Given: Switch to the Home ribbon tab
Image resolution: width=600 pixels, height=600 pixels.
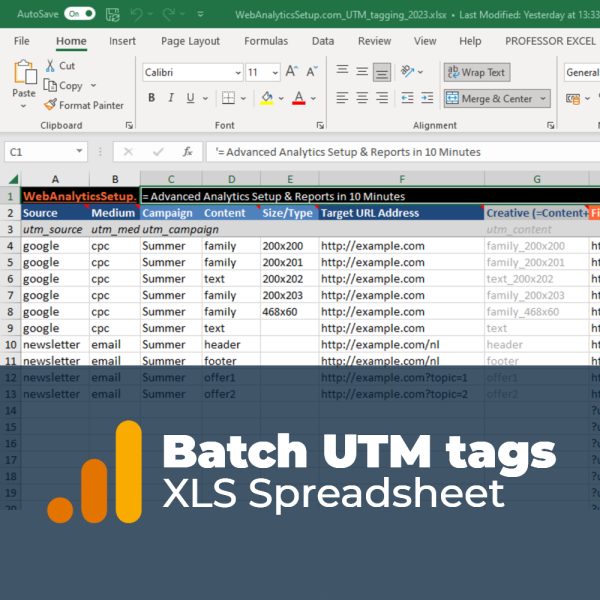Looking at the screenshot, I should 71,41.
